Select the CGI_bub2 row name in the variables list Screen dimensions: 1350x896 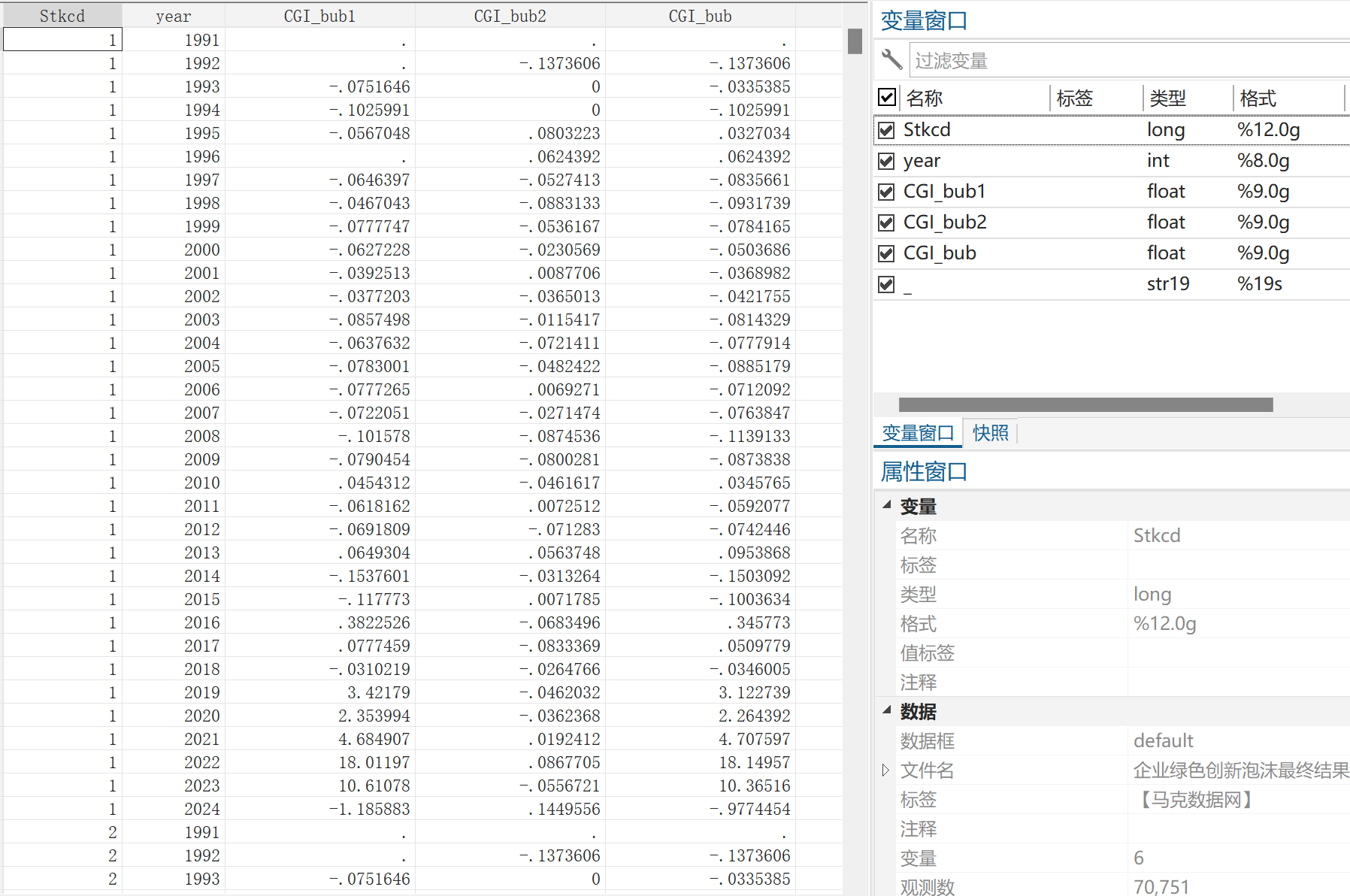945,222
